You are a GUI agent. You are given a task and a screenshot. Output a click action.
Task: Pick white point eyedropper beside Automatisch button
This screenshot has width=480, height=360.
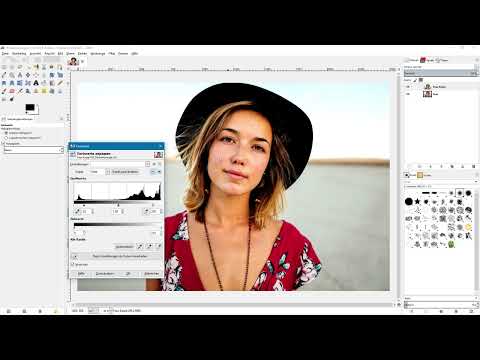(x=159, y=247)
